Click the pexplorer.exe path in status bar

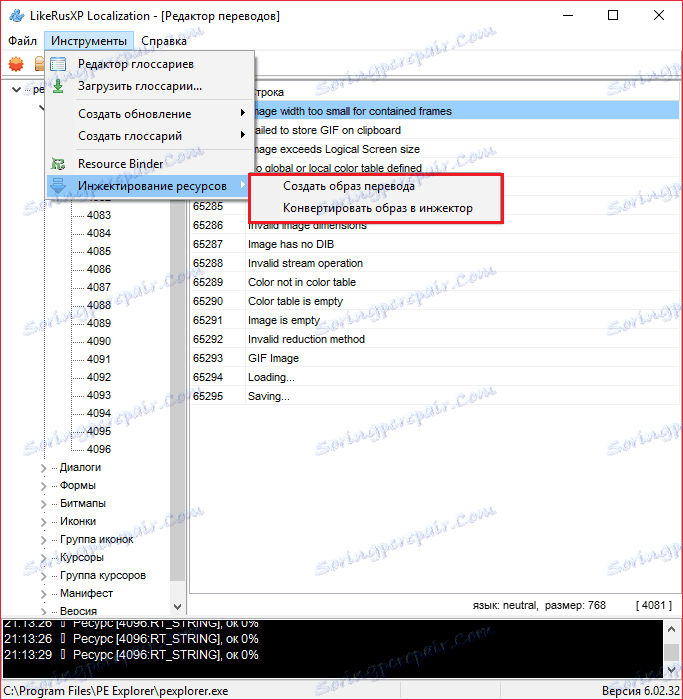tap(116, 691)
